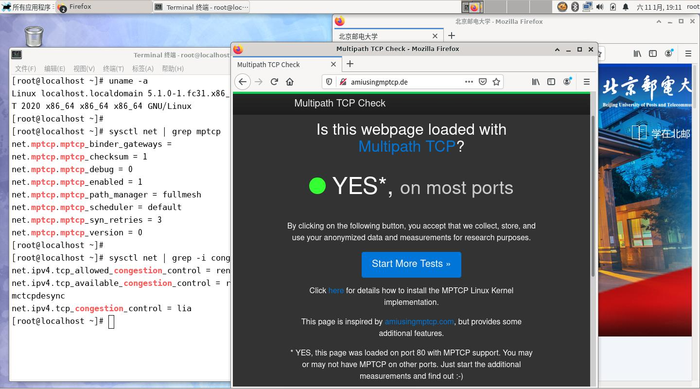The image size is (700, 389).
Task: Visit the amiusingmptcp.com link
Action: pos(419,322)
